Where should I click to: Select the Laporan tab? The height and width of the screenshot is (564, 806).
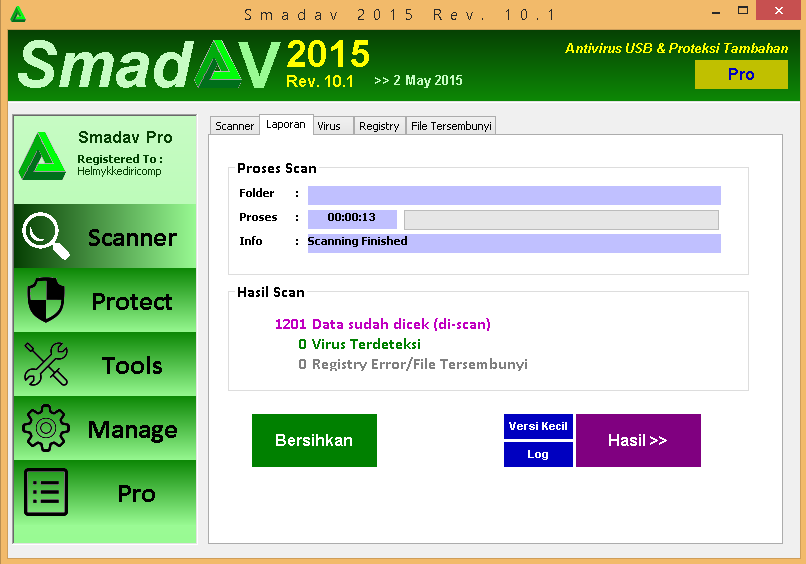click(286, 124)
